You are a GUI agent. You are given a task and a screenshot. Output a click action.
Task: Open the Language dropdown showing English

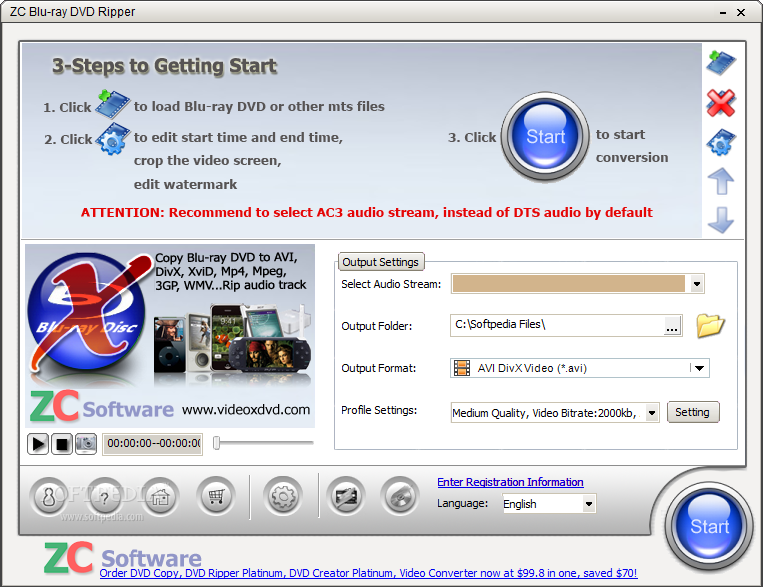point(589,504)
